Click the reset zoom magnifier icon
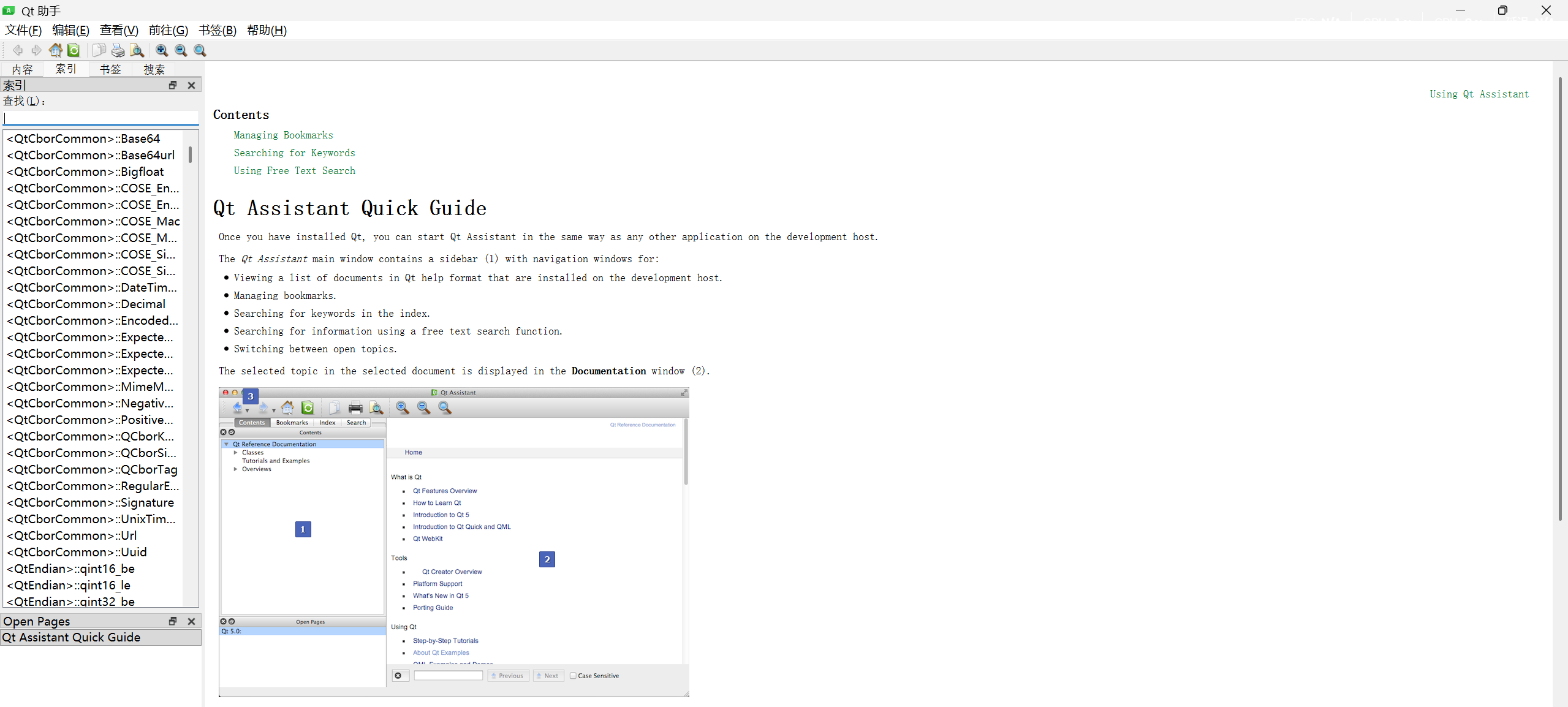Viewport: 1568px width, 707px height. pyautogui.click(x=200, y=50)
